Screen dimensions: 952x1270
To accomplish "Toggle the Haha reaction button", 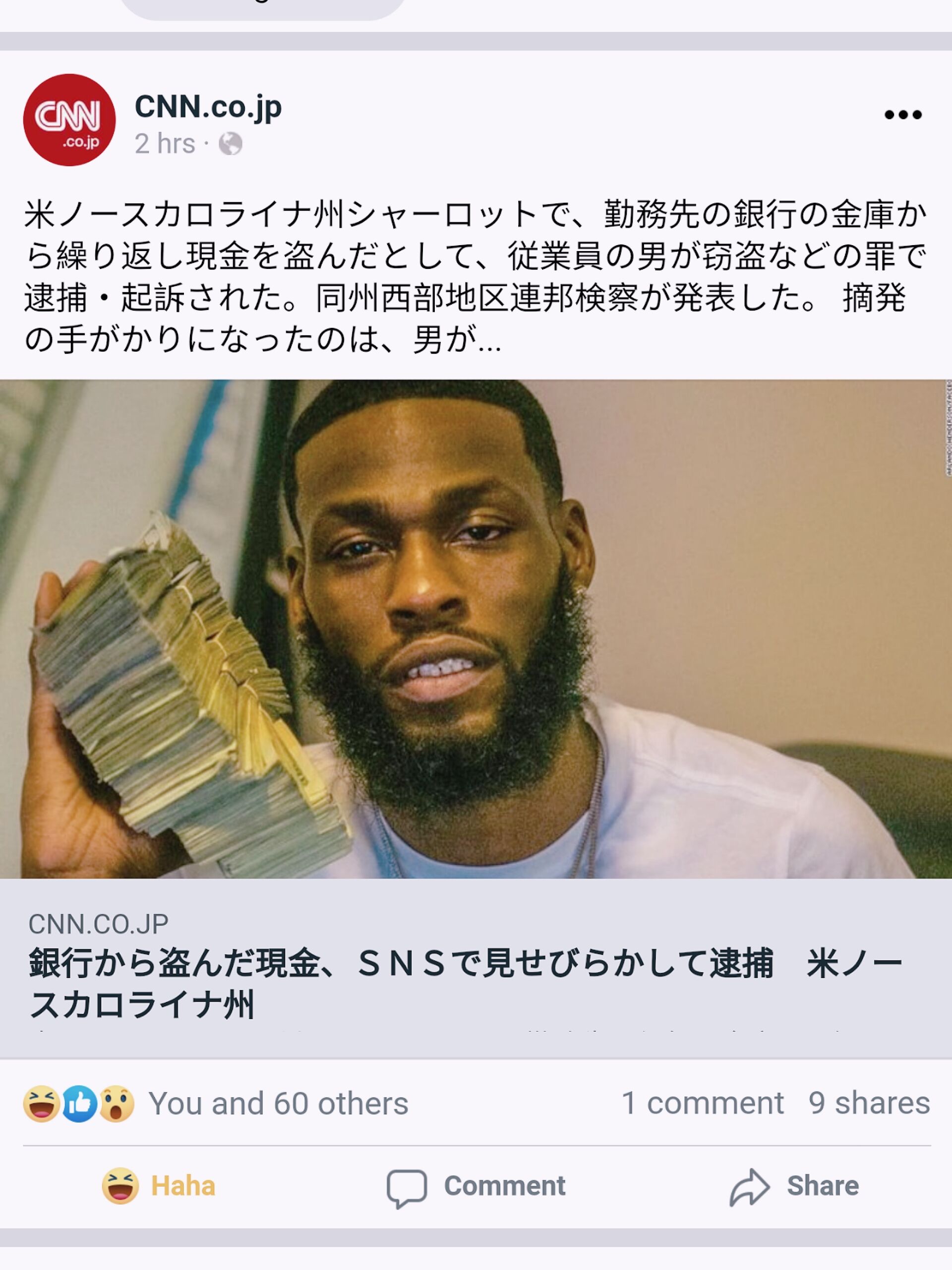I will click(158, 1186).
